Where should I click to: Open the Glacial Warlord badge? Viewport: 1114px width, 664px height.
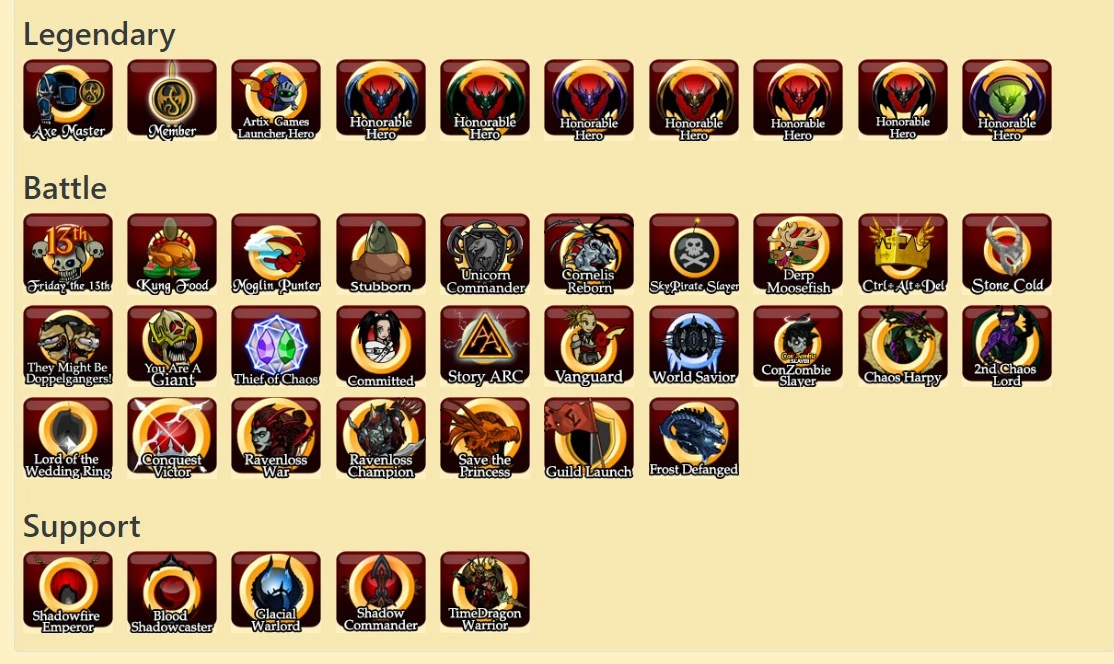click(276, 592)
